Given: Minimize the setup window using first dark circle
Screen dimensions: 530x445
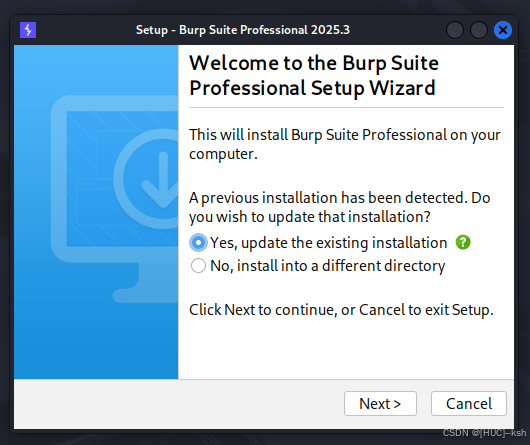Looking at the screenshot, I should coord(455,30).
